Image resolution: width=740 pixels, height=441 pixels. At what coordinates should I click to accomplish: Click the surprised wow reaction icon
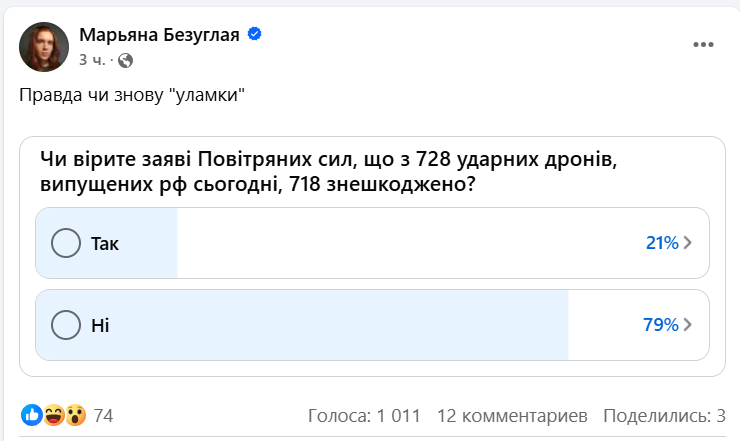[76, 416]
